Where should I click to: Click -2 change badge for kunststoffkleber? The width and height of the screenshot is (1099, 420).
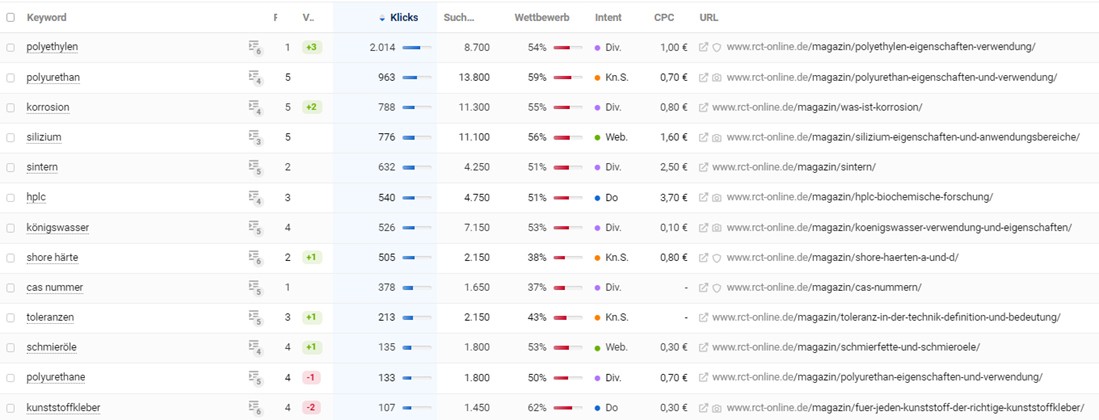(312, 408)
